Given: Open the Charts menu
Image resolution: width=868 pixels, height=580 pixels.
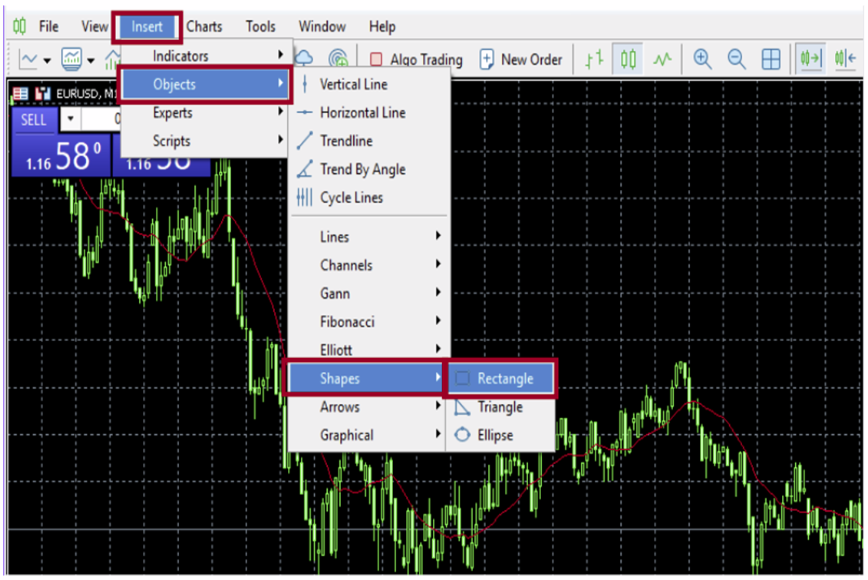Looking at the screenshot, I should click(204, 26).
